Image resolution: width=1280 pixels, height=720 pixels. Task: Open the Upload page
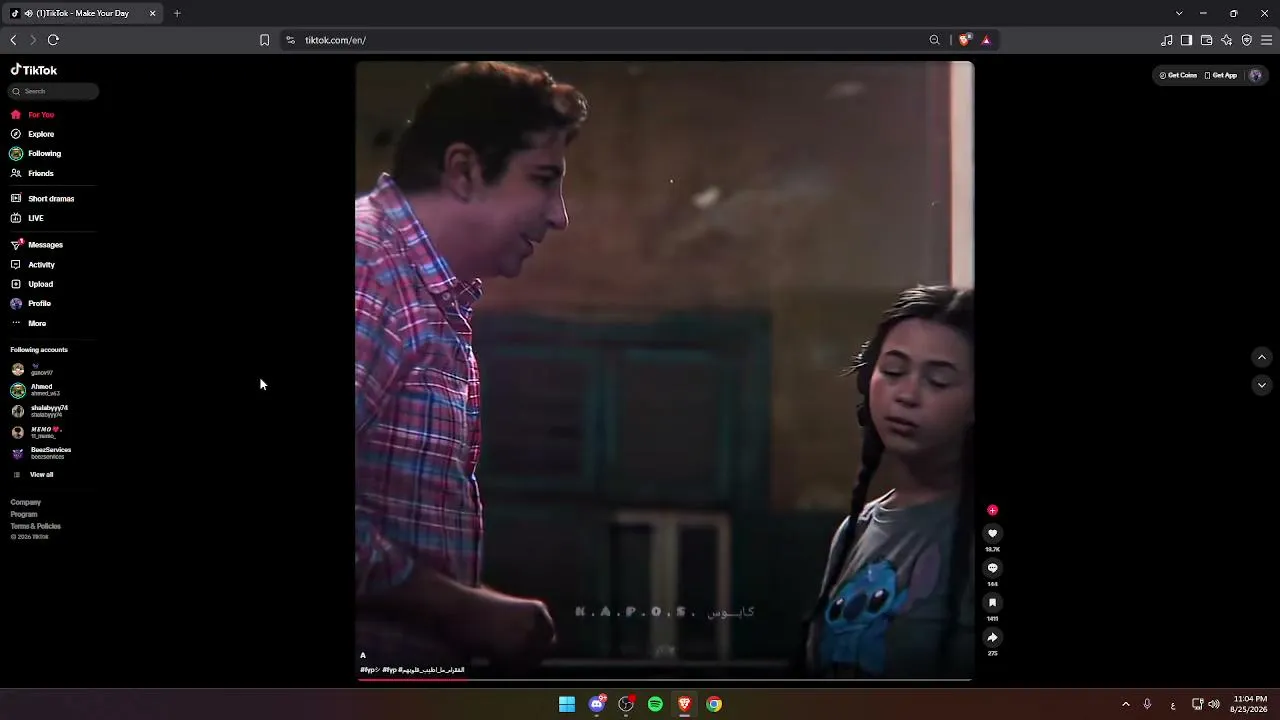click(31, 284)
